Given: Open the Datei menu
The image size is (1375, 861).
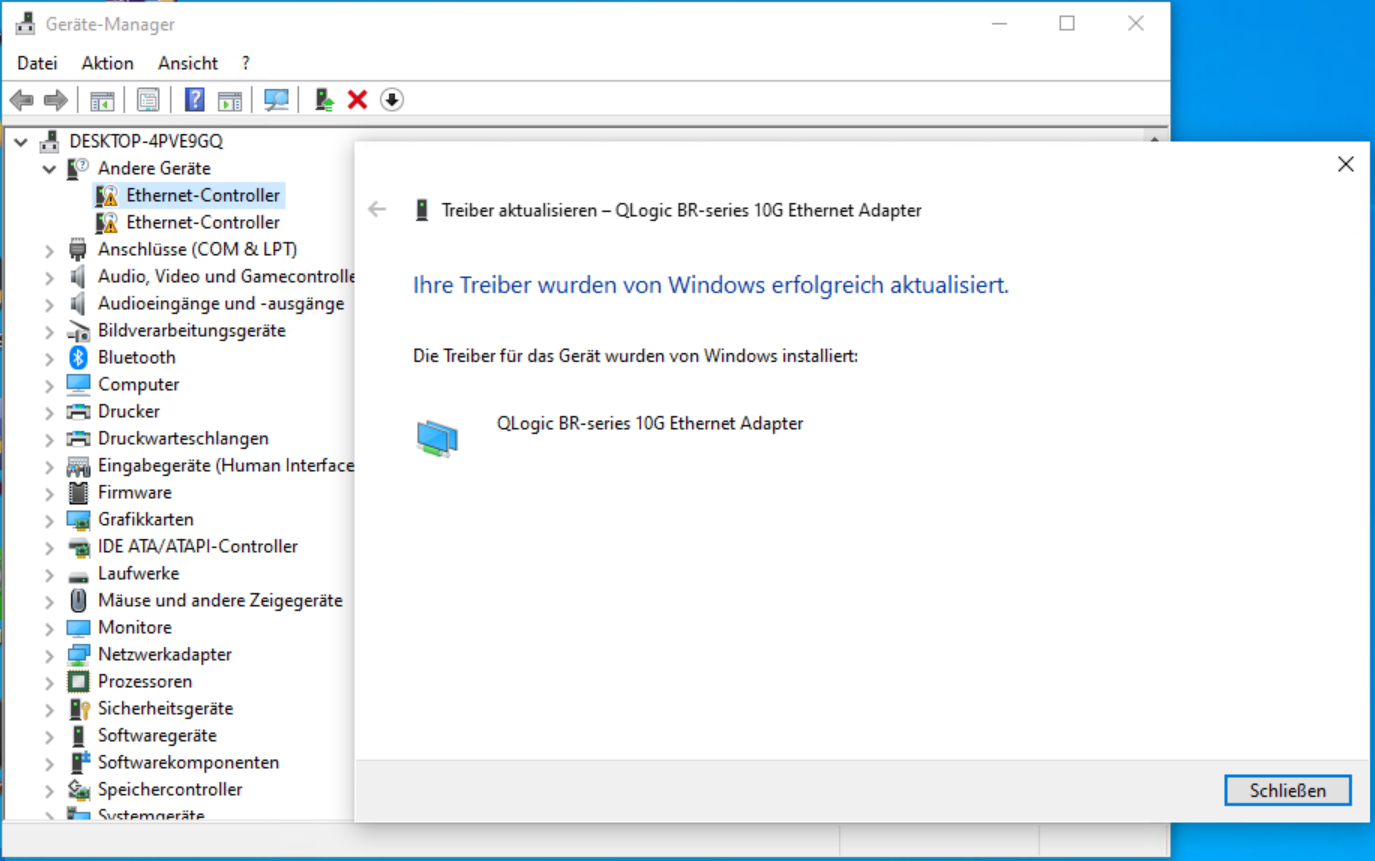Looking at the screenshot, I should (37, 63).
